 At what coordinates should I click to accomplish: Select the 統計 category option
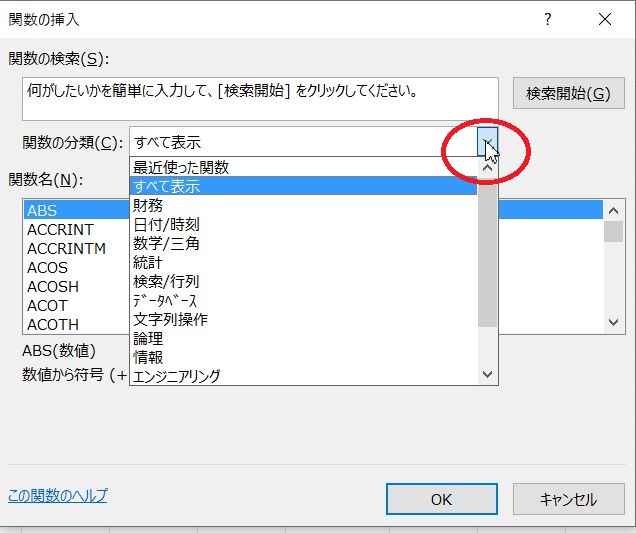pyautogui.click(x=148, y=262)
